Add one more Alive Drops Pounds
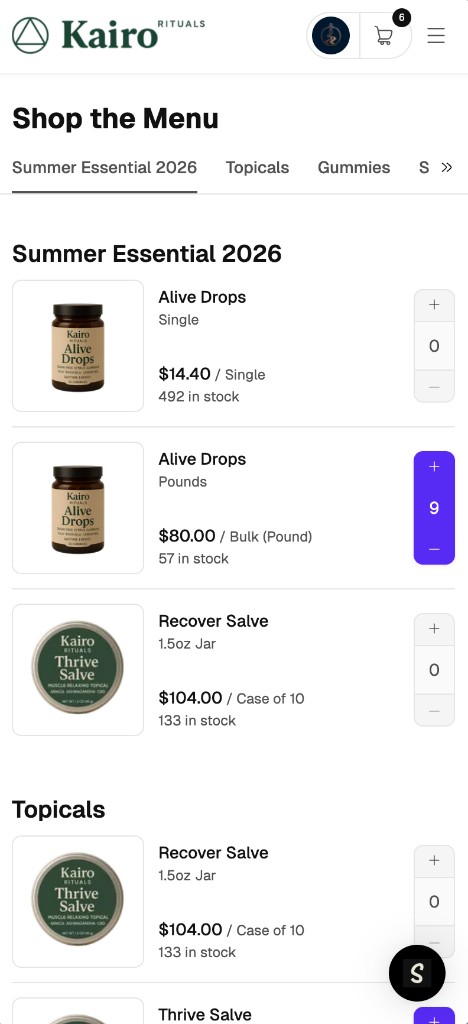 click(434, 467)
